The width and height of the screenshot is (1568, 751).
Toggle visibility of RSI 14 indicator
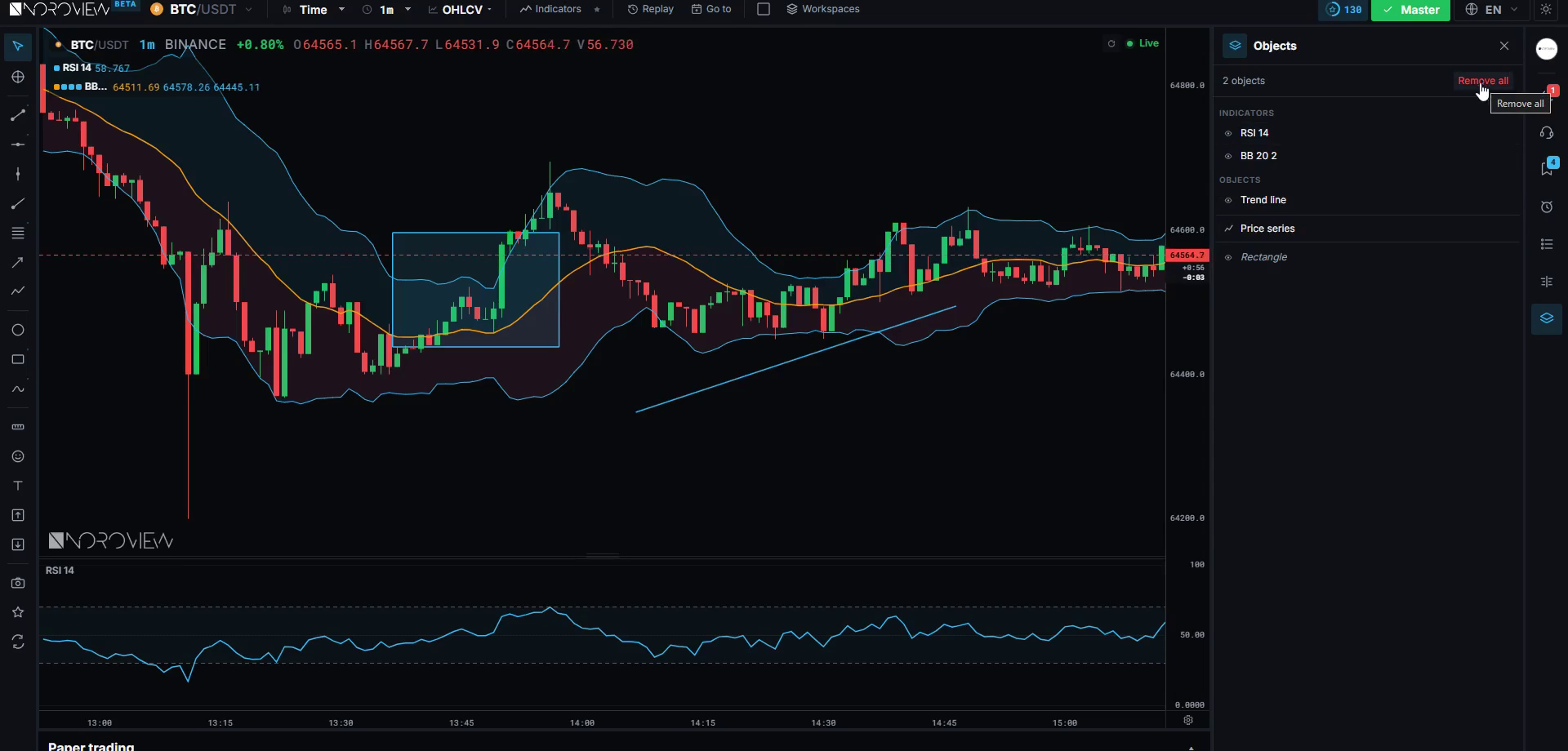1228,133
